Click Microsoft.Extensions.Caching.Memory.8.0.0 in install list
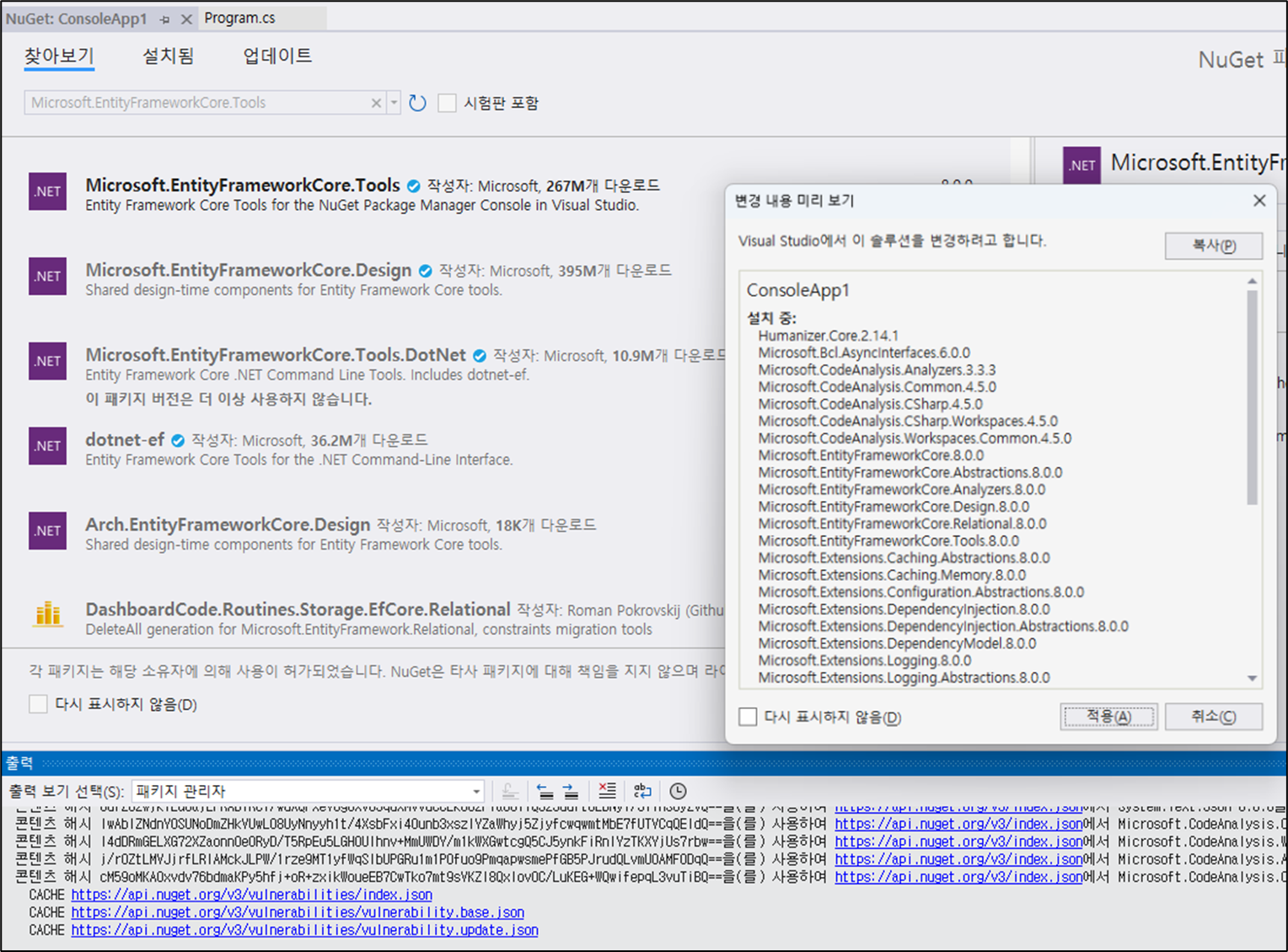The width and height of the screenshot is (1288, 952). [x=892, y=575]
